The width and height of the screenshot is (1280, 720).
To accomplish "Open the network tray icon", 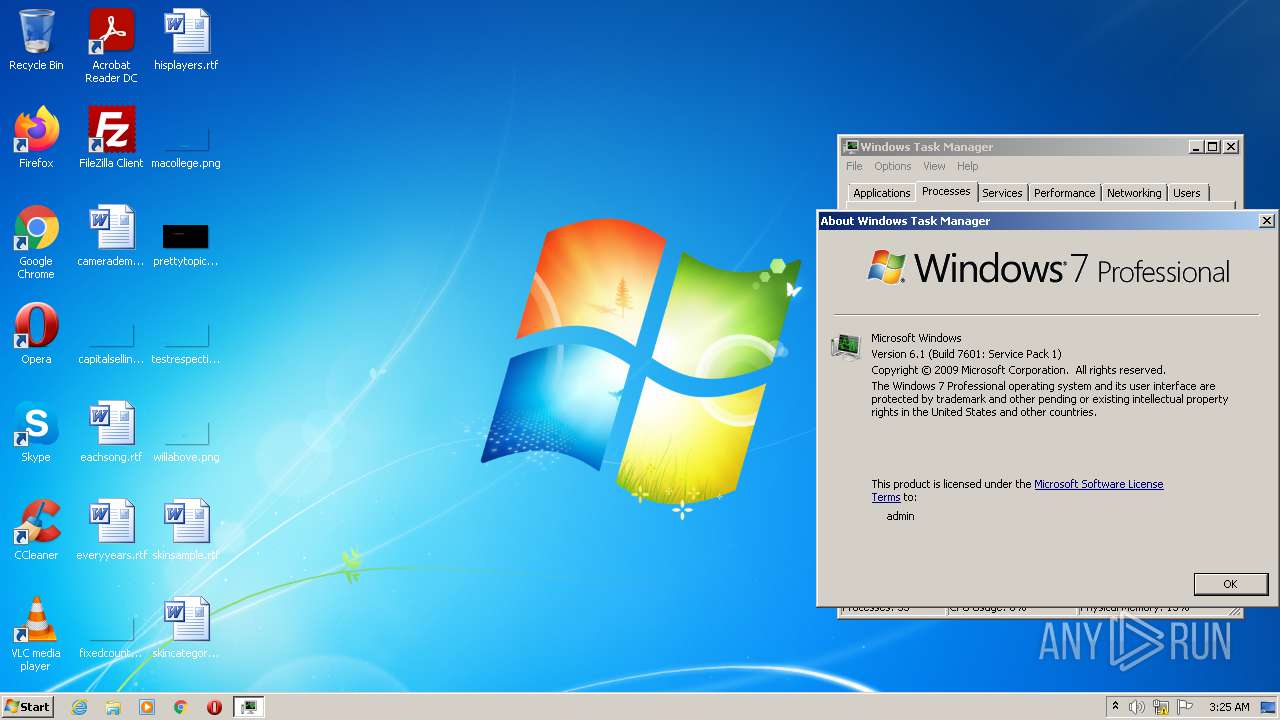I will click(x=1161, y=707).
